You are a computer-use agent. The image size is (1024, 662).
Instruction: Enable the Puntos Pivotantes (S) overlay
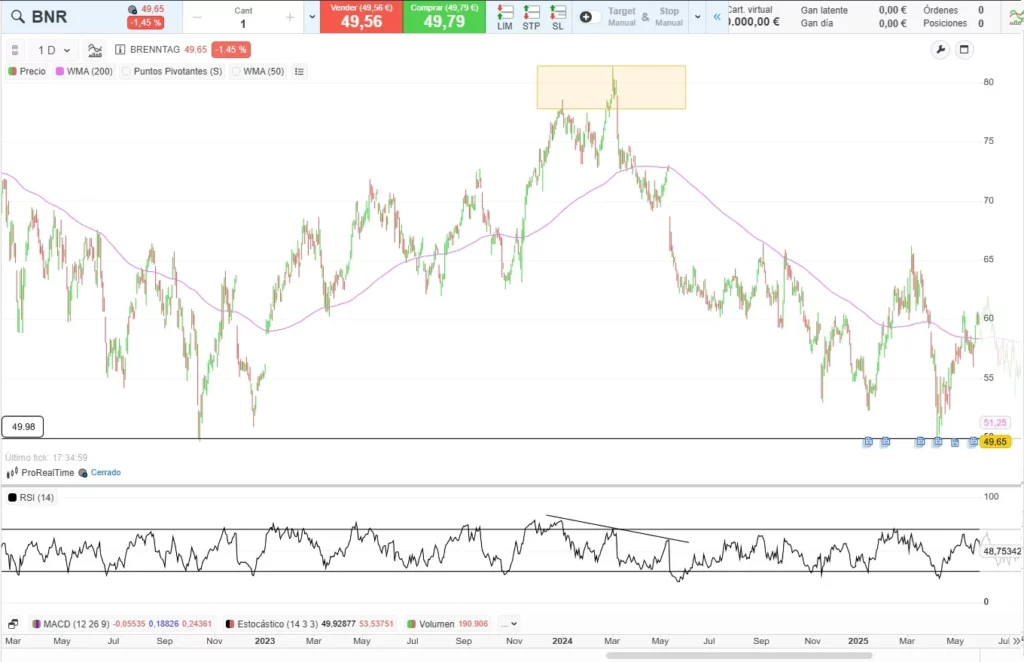point(128,71)
